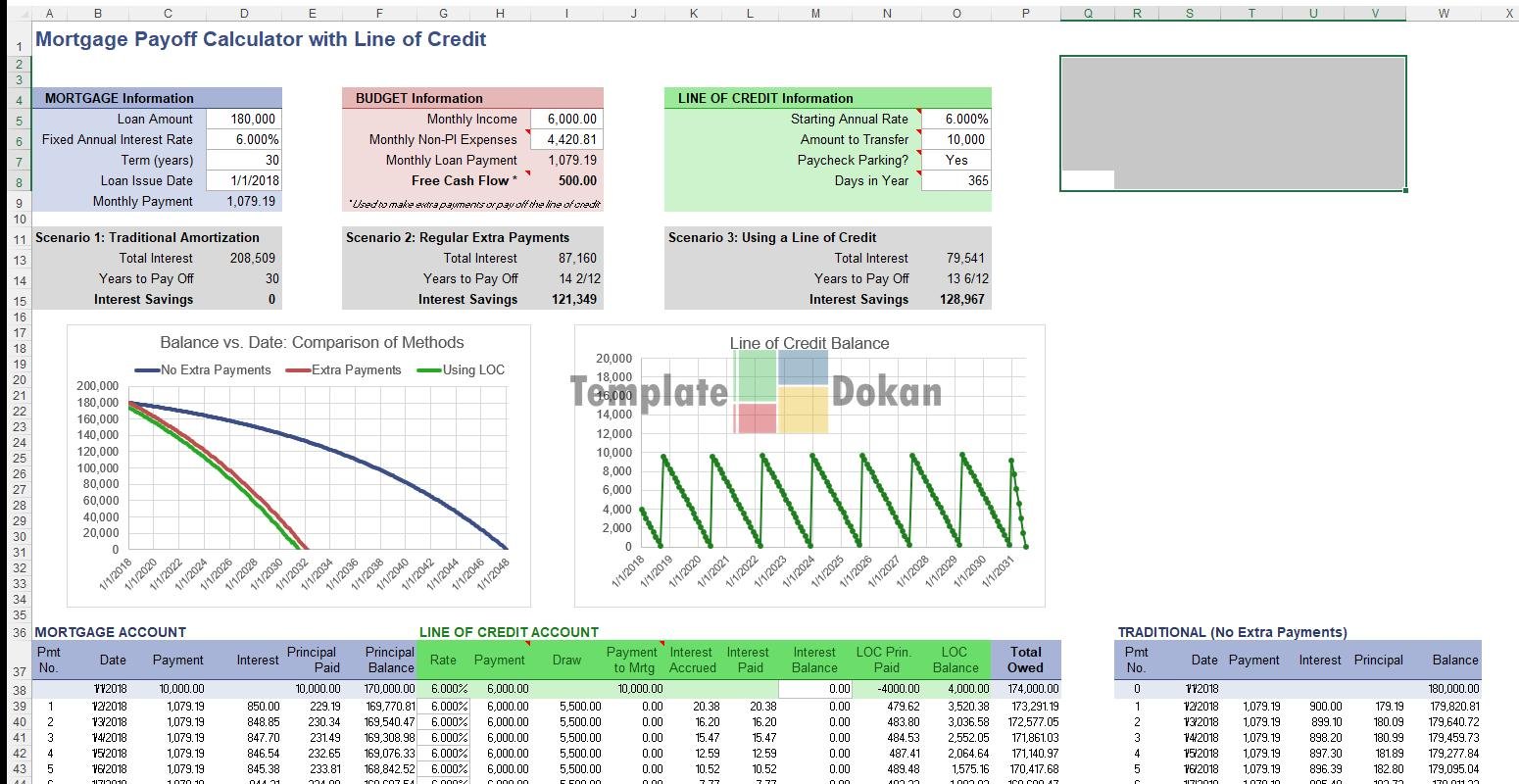This screenshot has height=784, width=1519.
Task: Click the Amount to Transfer value cell
Action: click(955, 139)
